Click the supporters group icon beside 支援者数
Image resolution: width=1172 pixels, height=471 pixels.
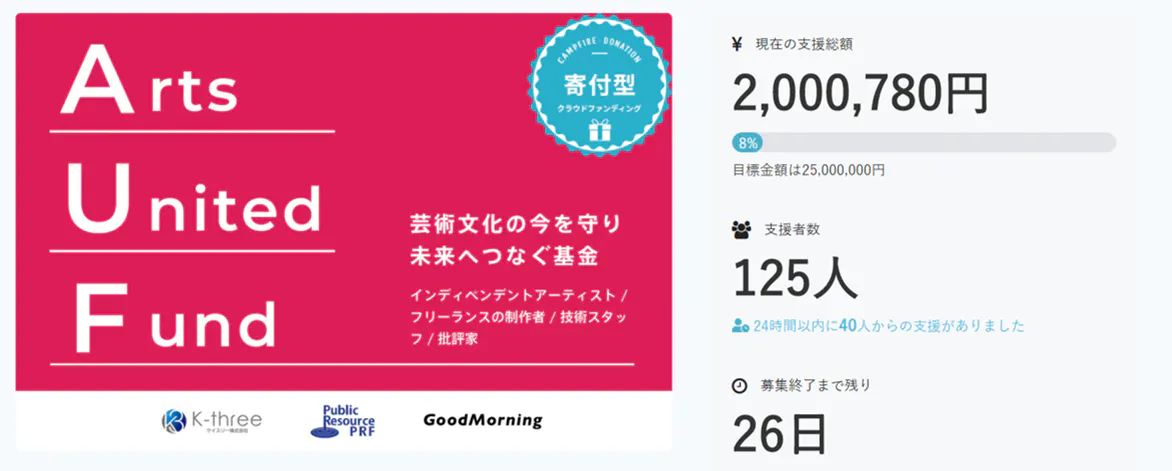pos(741,229)
